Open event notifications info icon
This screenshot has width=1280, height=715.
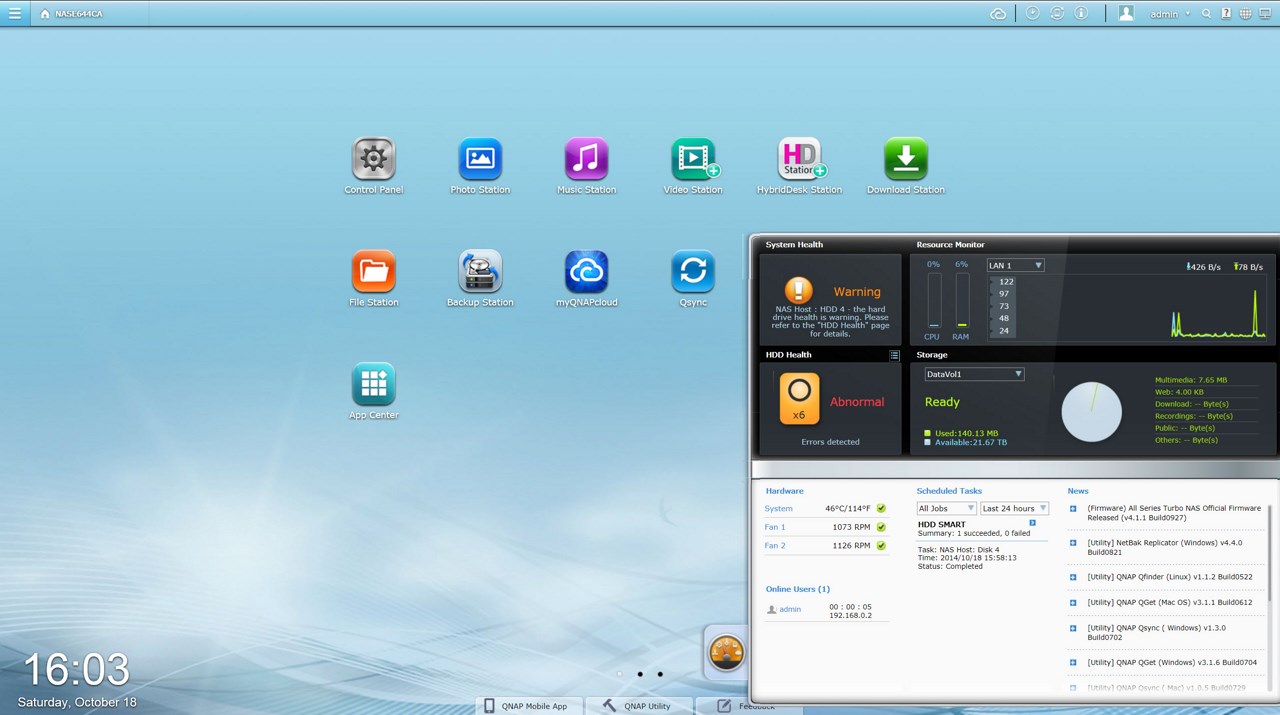point(1081,13)
